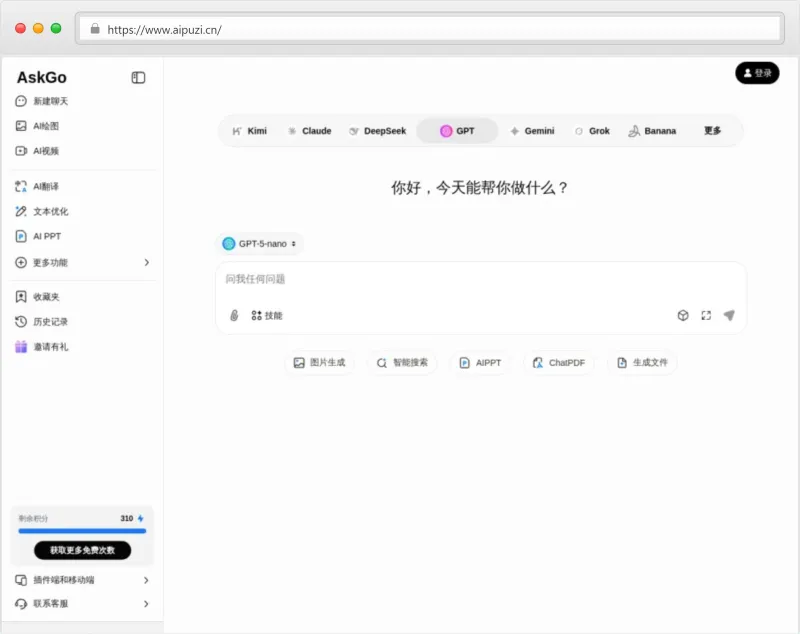Click the browser URL address field

430,29
